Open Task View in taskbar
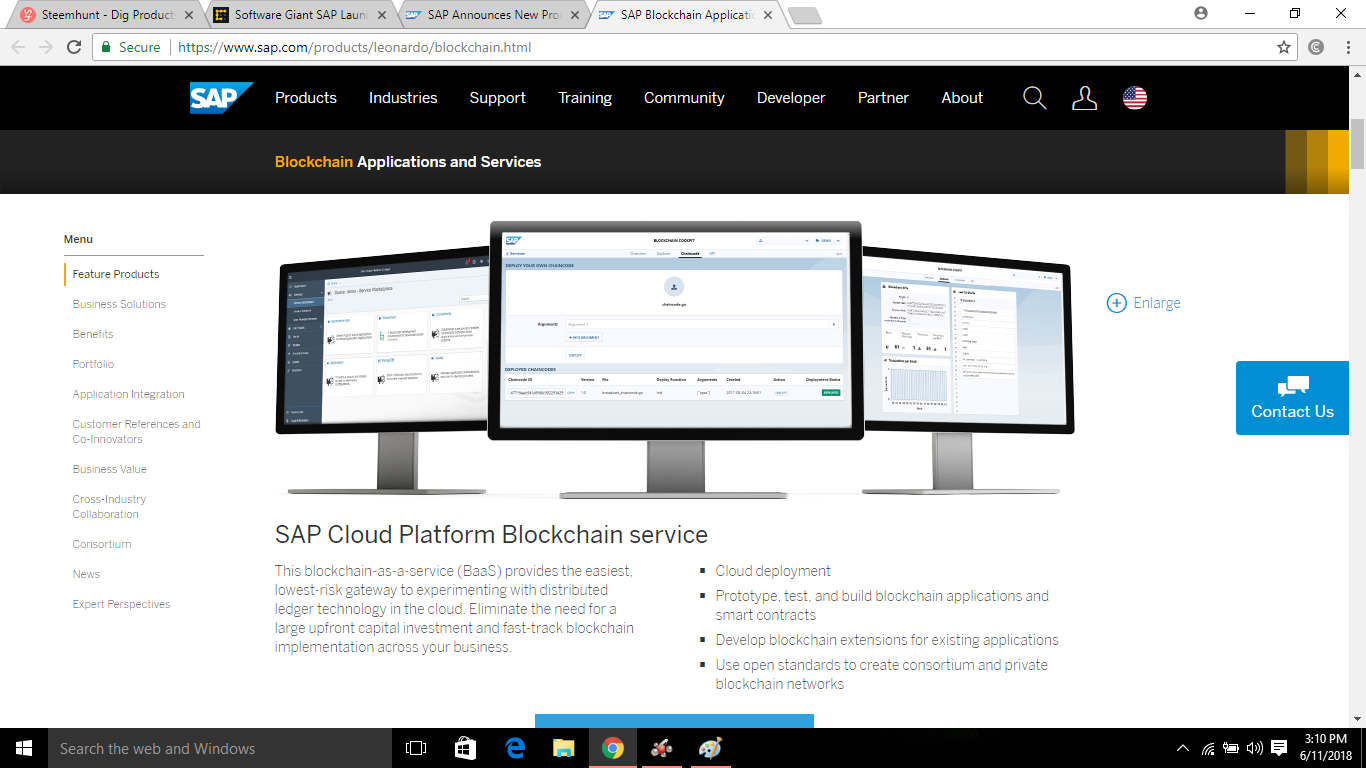The width and height of the screenshot is (1366, 768). point(416,748)
